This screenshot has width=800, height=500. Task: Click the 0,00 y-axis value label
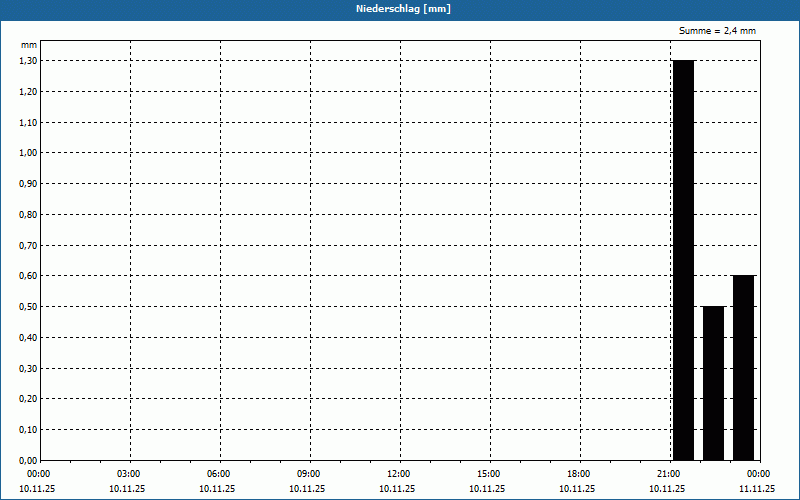tap(28, 460)
